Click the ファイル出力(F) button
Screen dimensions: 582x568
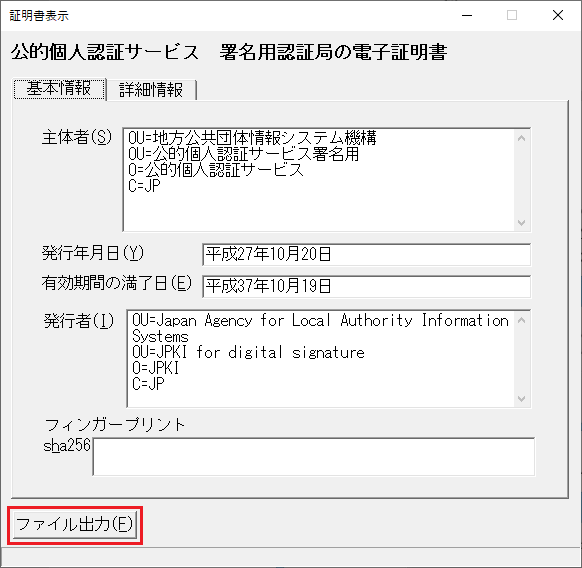(75, 524)
